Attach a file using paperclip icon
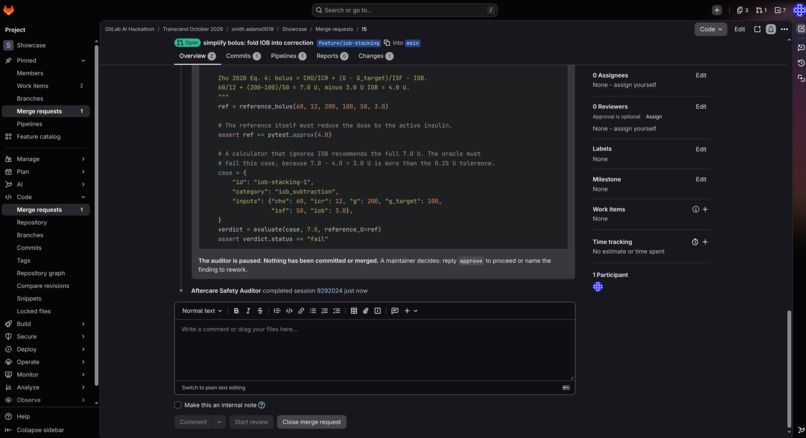 click(x=365, y=311)
